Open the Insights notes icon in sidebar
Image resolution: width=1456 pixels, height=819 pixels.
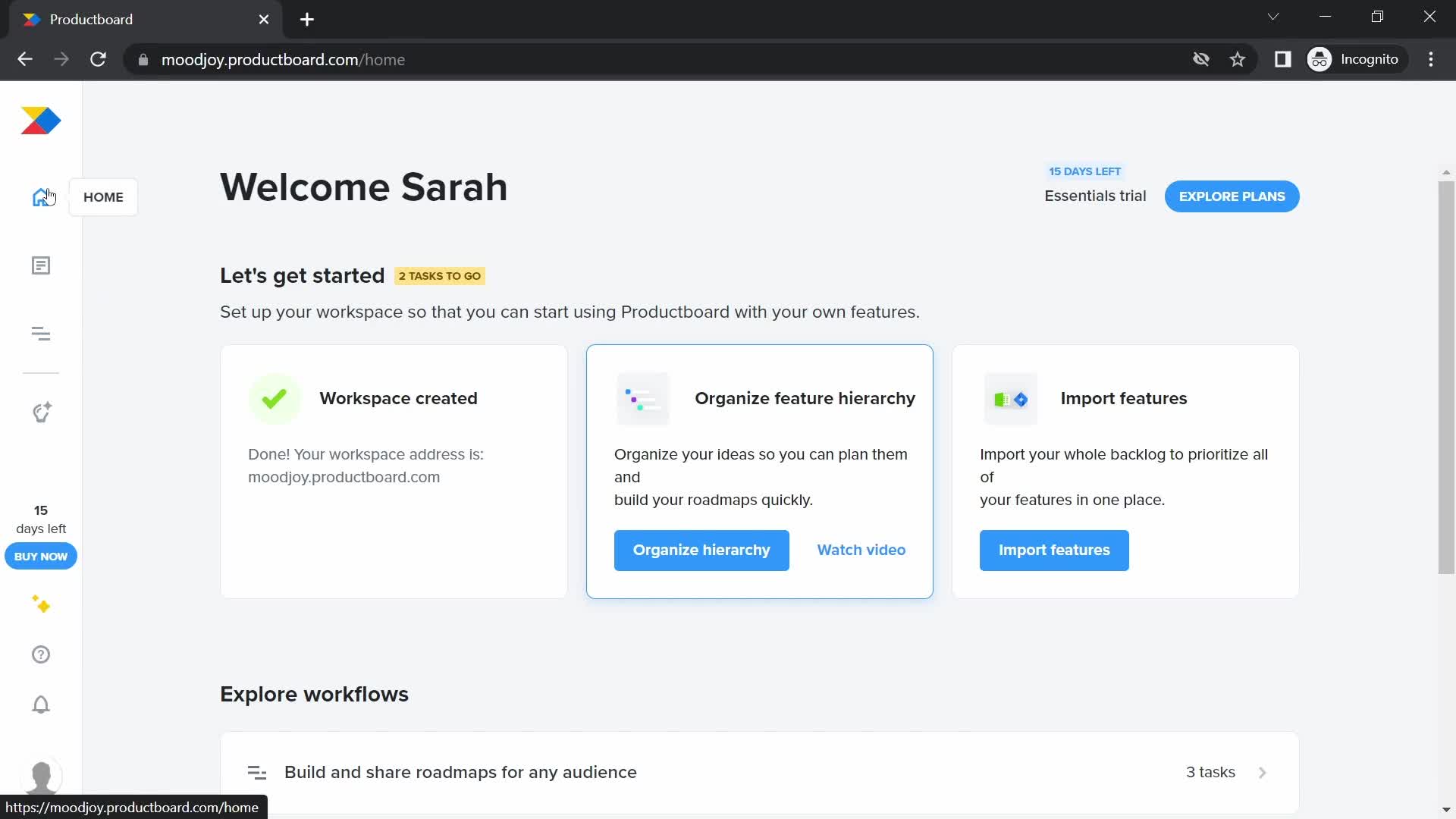tap(41, 265)
